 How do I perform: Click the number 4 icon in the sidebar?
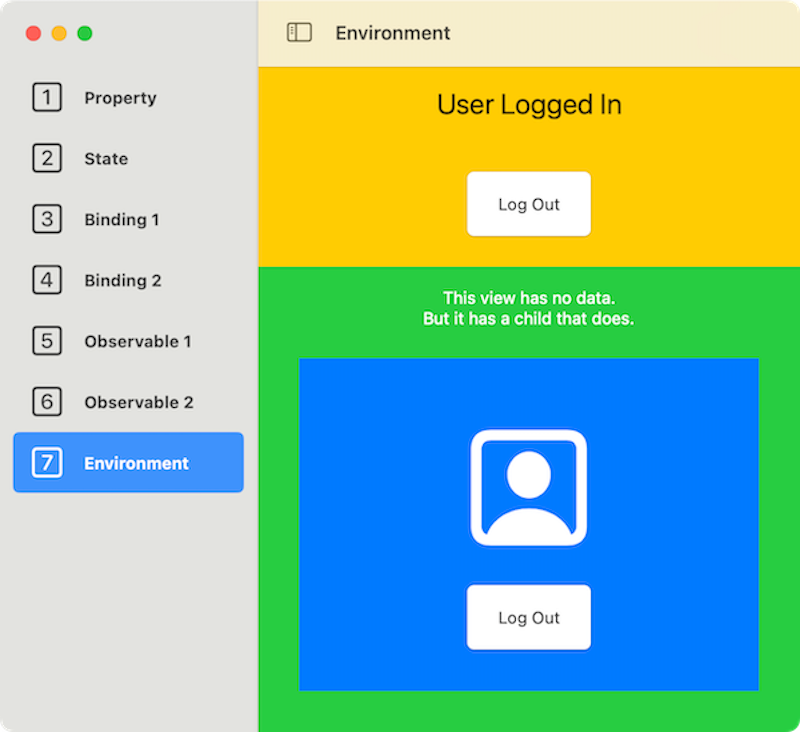pos(47,281)
